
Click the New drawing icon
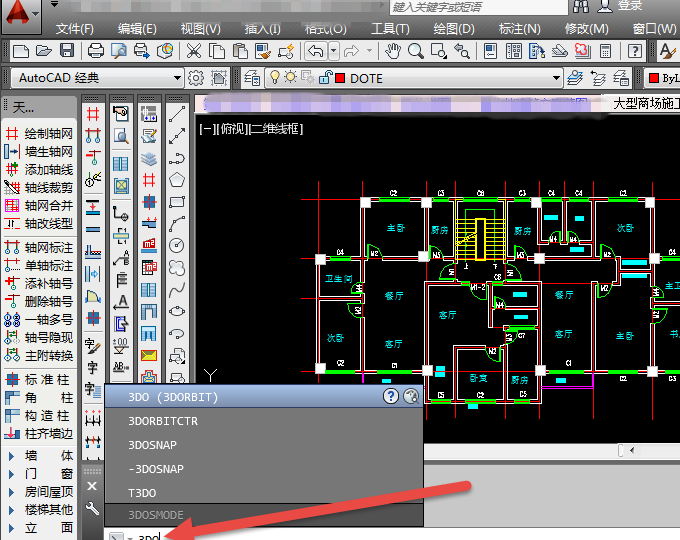click(x=21, y=51)
